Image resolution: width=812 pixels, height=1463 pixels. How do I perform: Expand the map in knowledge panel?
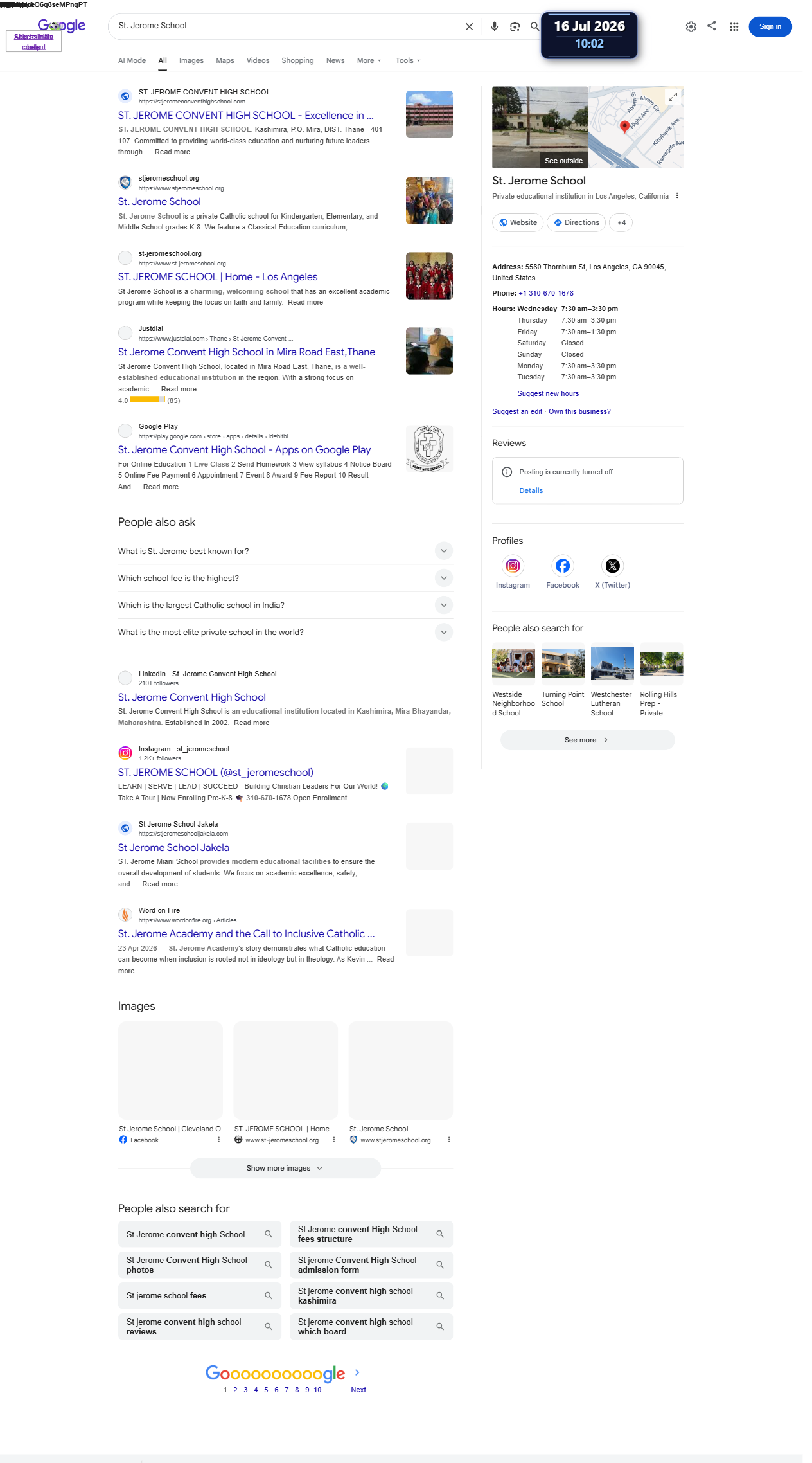673,96
